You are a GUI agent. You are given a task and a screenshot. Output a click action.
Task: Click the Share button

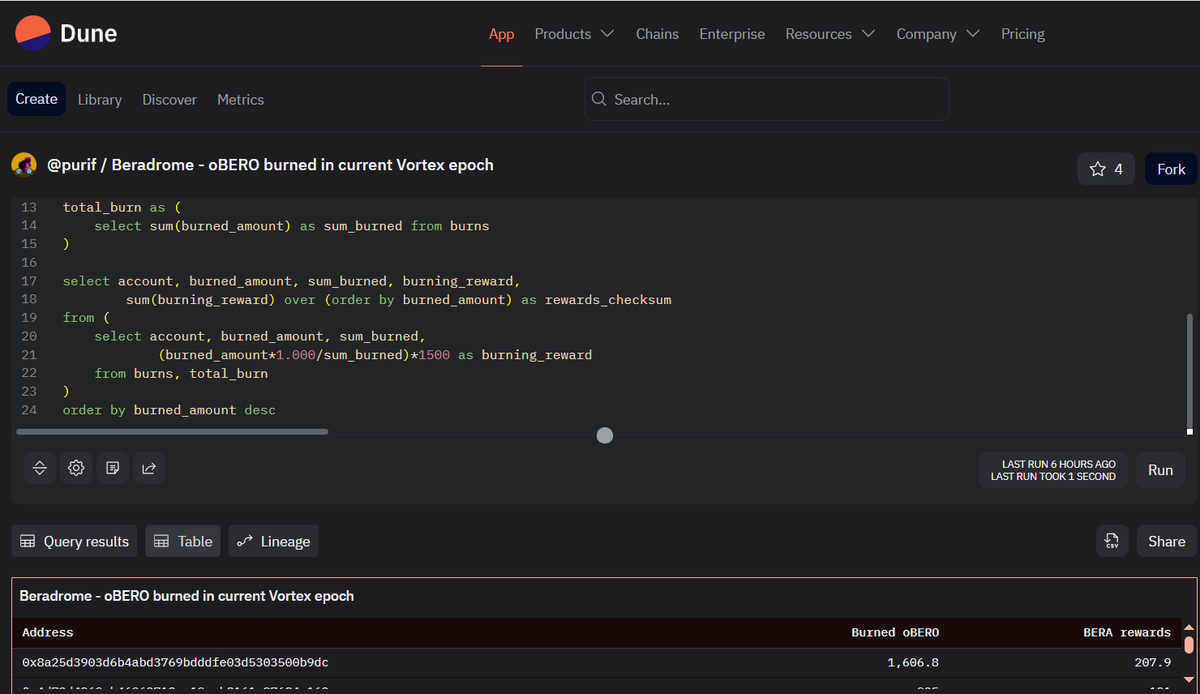1166,541
